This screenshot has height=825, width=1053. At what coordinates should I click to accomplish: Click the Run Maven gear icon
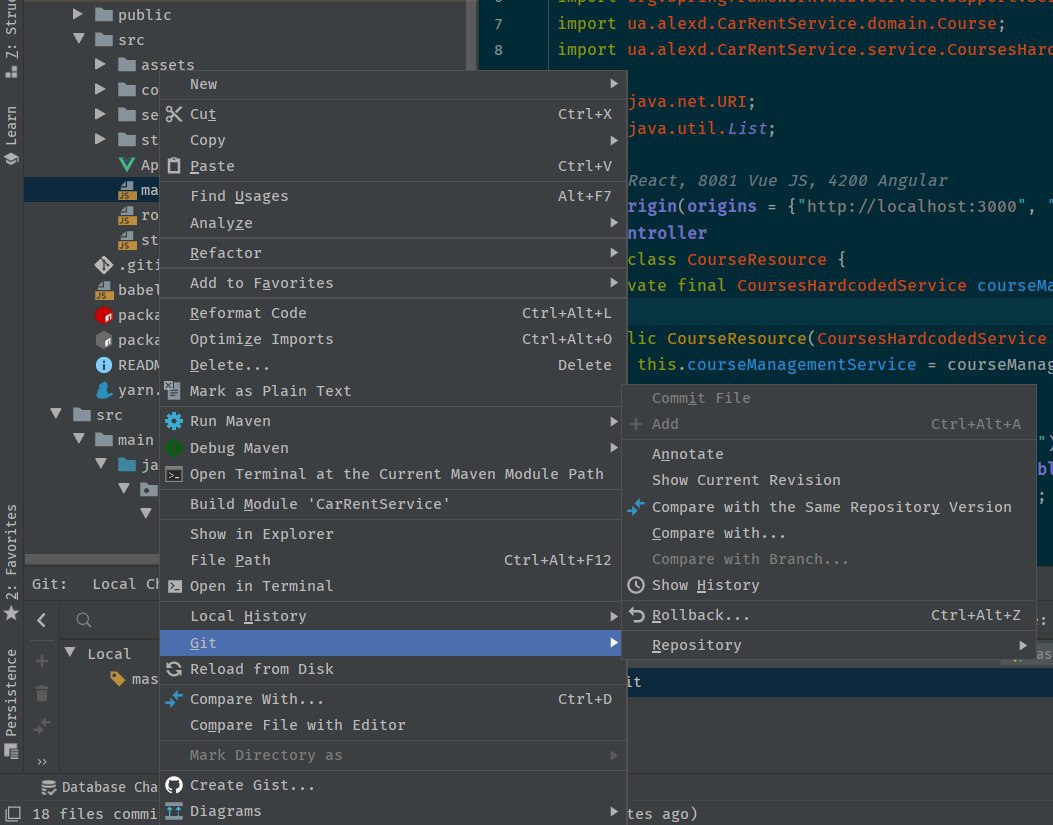tap(174, 421)
